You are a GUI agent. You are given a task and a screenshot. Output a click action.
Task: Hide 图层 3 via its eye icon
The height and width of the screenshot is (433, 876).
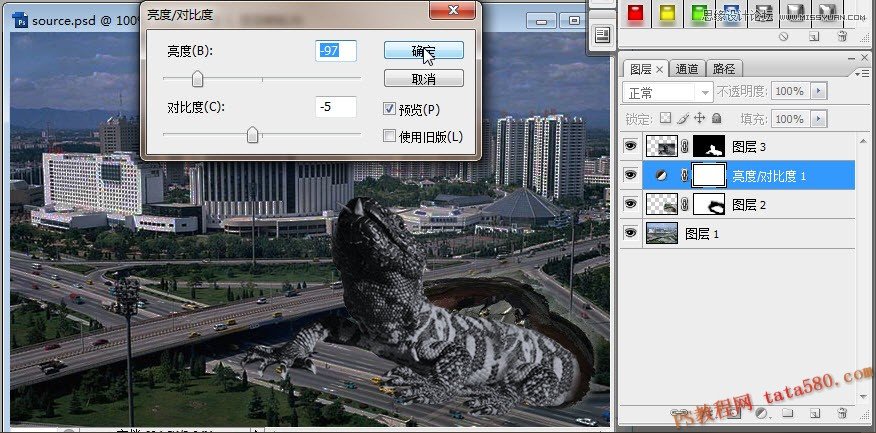point(631,146)
